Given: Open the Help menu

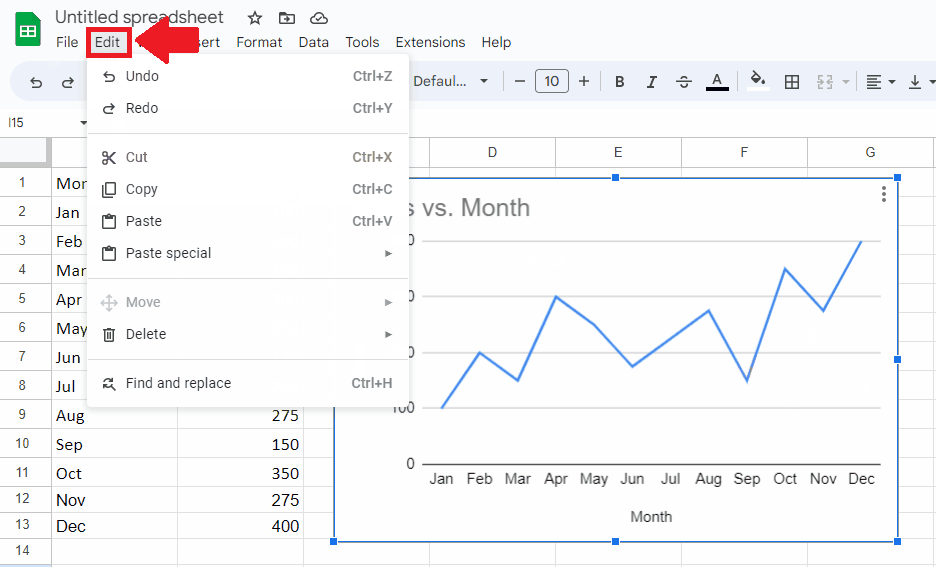Looking at the screenshot, I should pyautogui.click(x=496, y=42).
